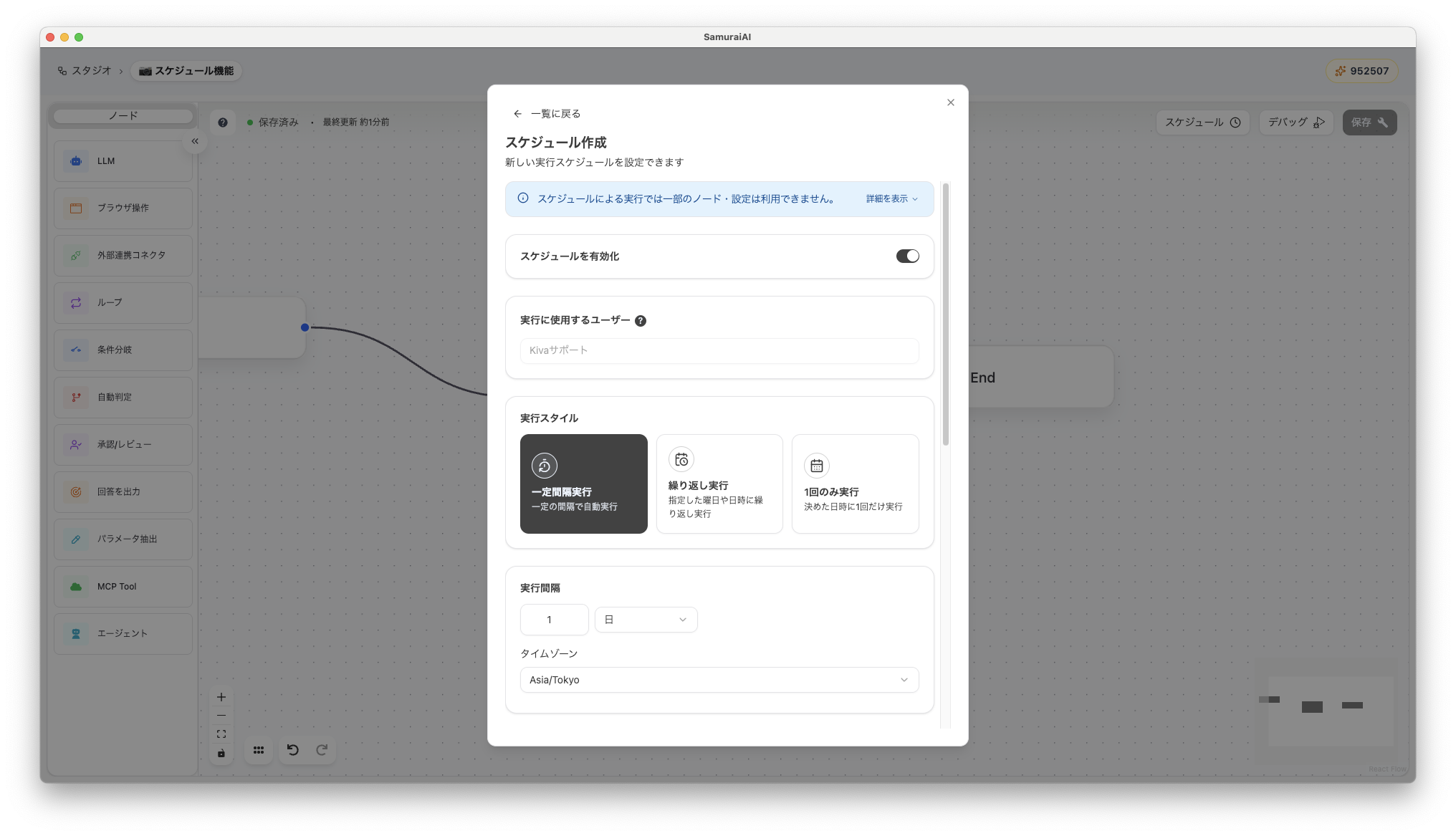Close the schedule creation dialog
This screenshot has height=836, width=1456.
950,102
